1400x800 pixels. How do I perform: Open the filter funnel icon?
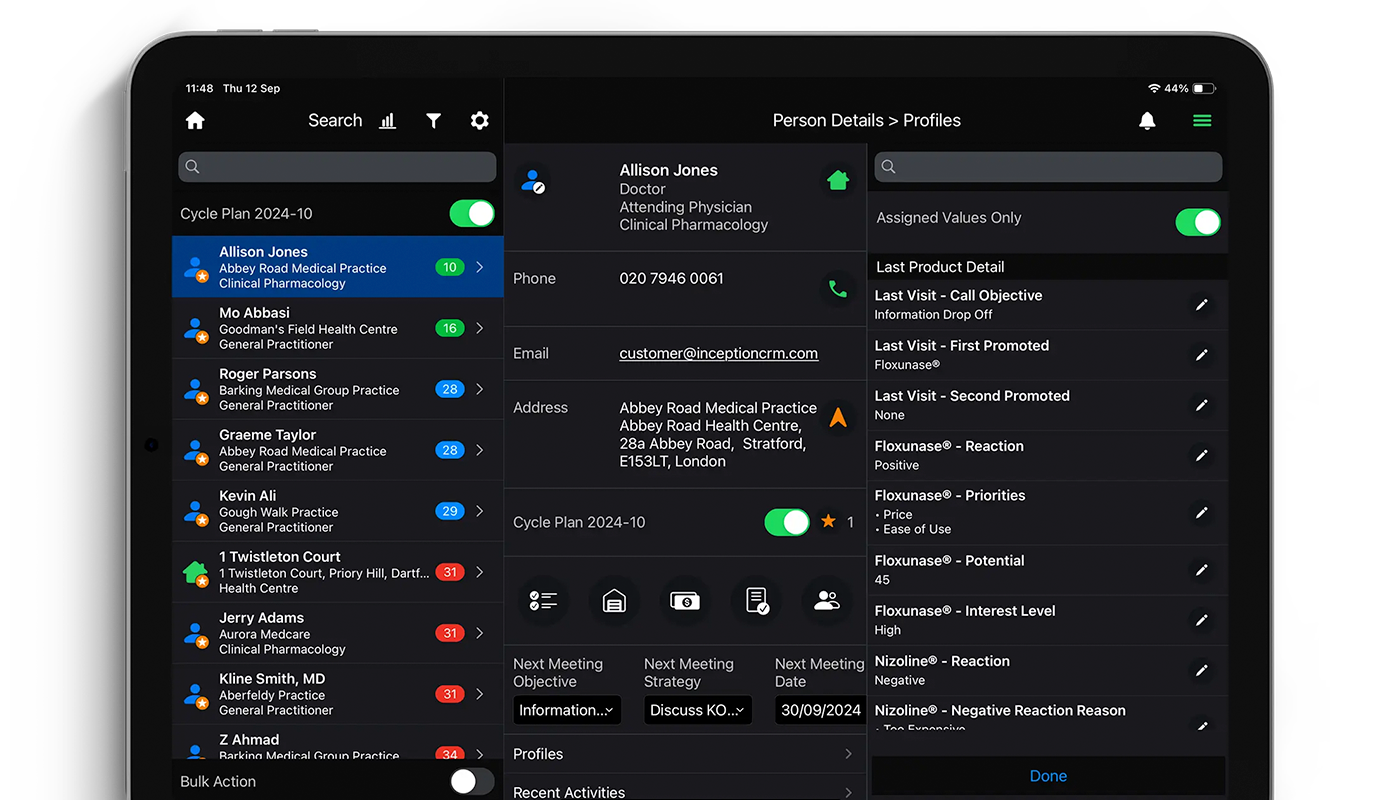(x=433, y=121)
